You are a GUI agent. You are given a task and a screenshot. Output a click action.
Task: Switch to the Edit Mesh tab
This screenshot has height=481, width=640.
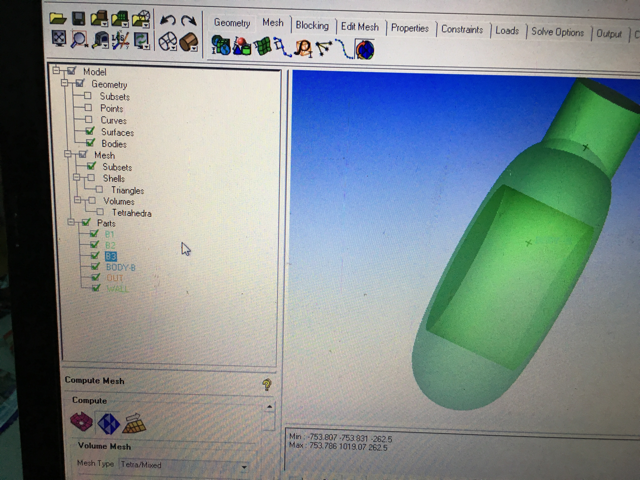click(x=360, y=27)
